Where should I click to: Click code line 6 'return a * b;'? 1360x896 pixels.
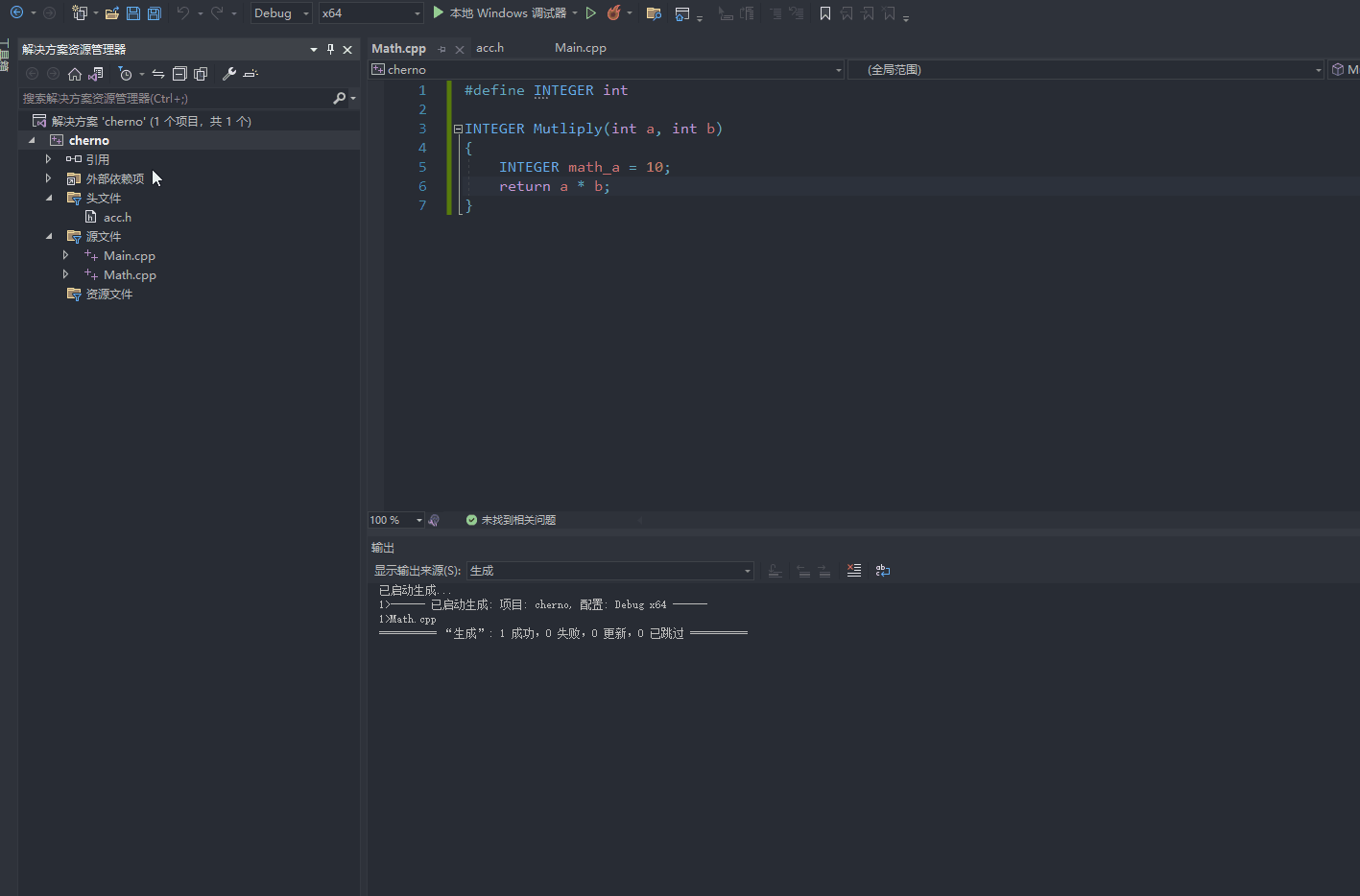click(x=554, y=186)
